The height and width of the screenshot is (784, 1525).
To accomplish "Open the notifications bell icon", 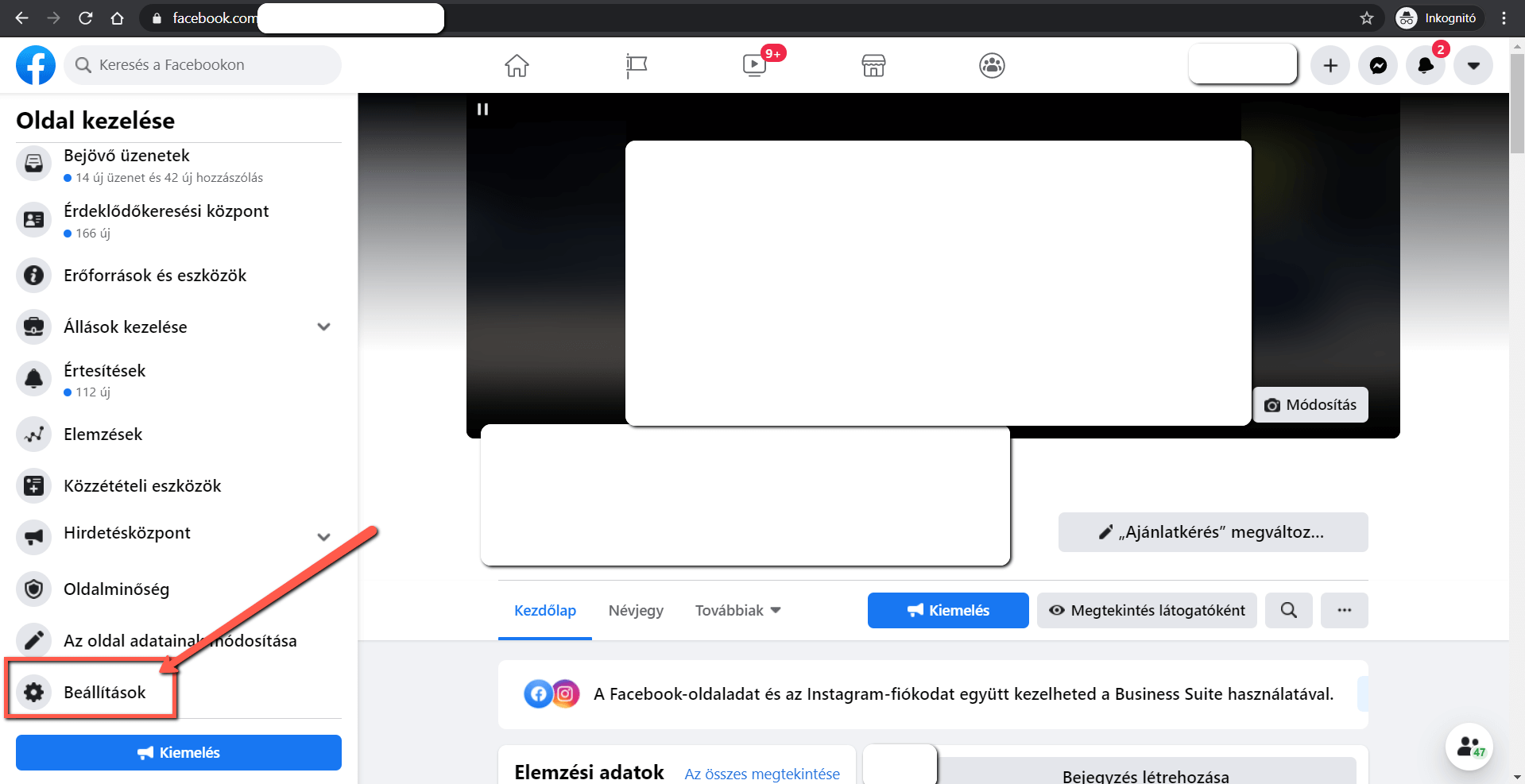I will pyautogui.click(x=1426, y=65).
